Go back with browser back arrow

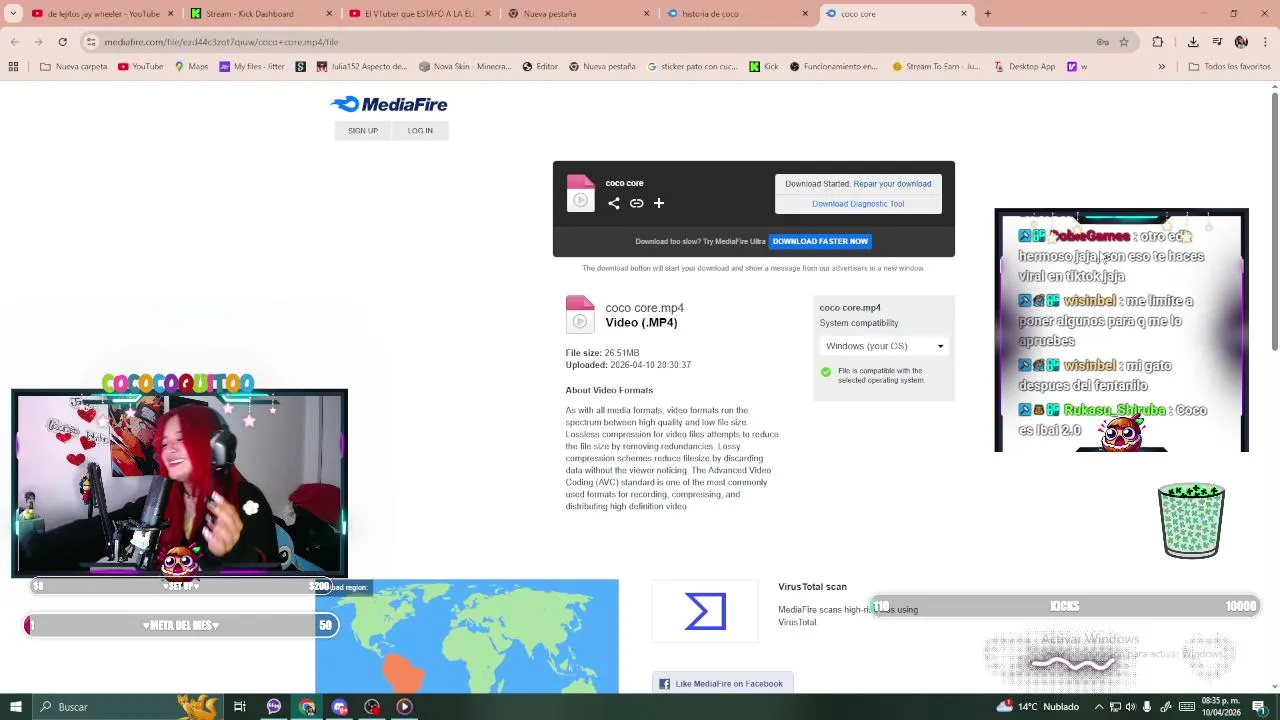[14, 42]
